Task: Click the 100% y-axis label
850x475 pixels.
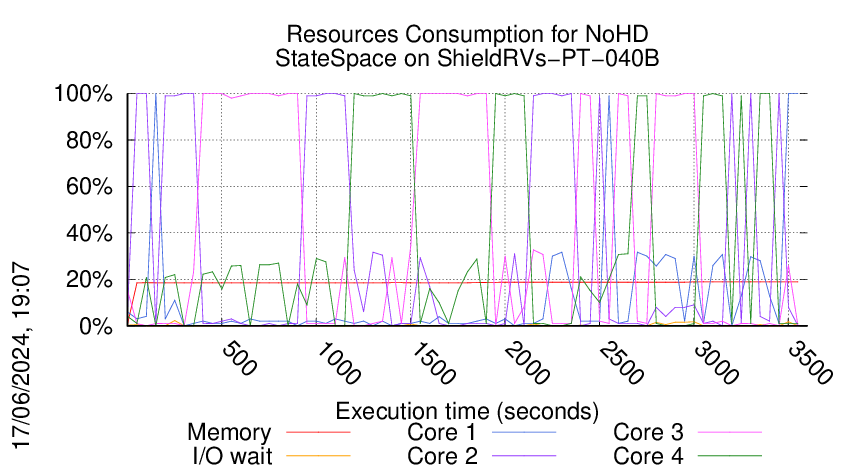Action: coord(83,94)
